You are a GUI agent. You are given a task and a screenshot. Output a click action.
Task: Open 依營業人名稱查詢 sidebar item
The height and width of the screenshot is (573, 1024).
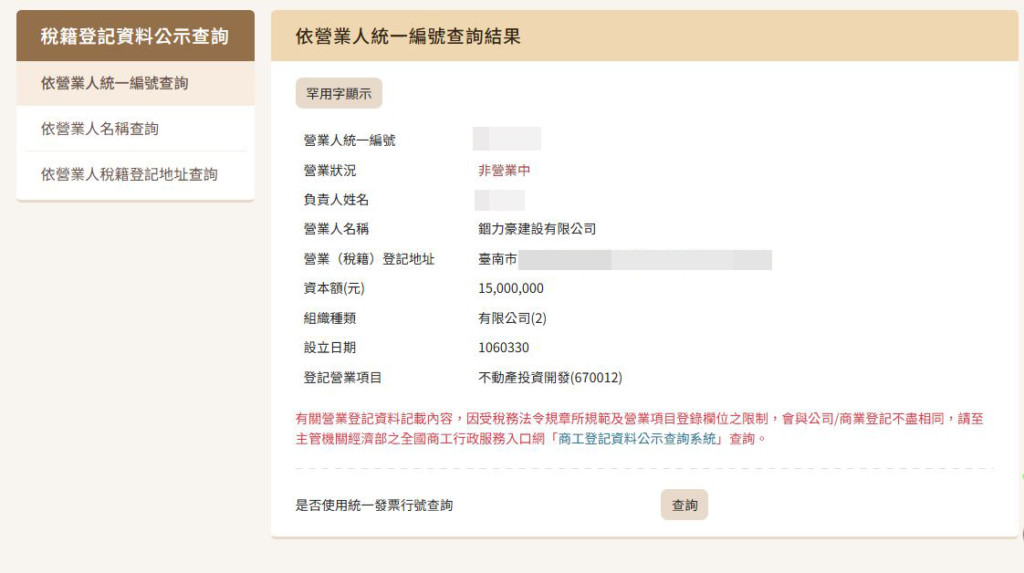[x=100, y=129]
